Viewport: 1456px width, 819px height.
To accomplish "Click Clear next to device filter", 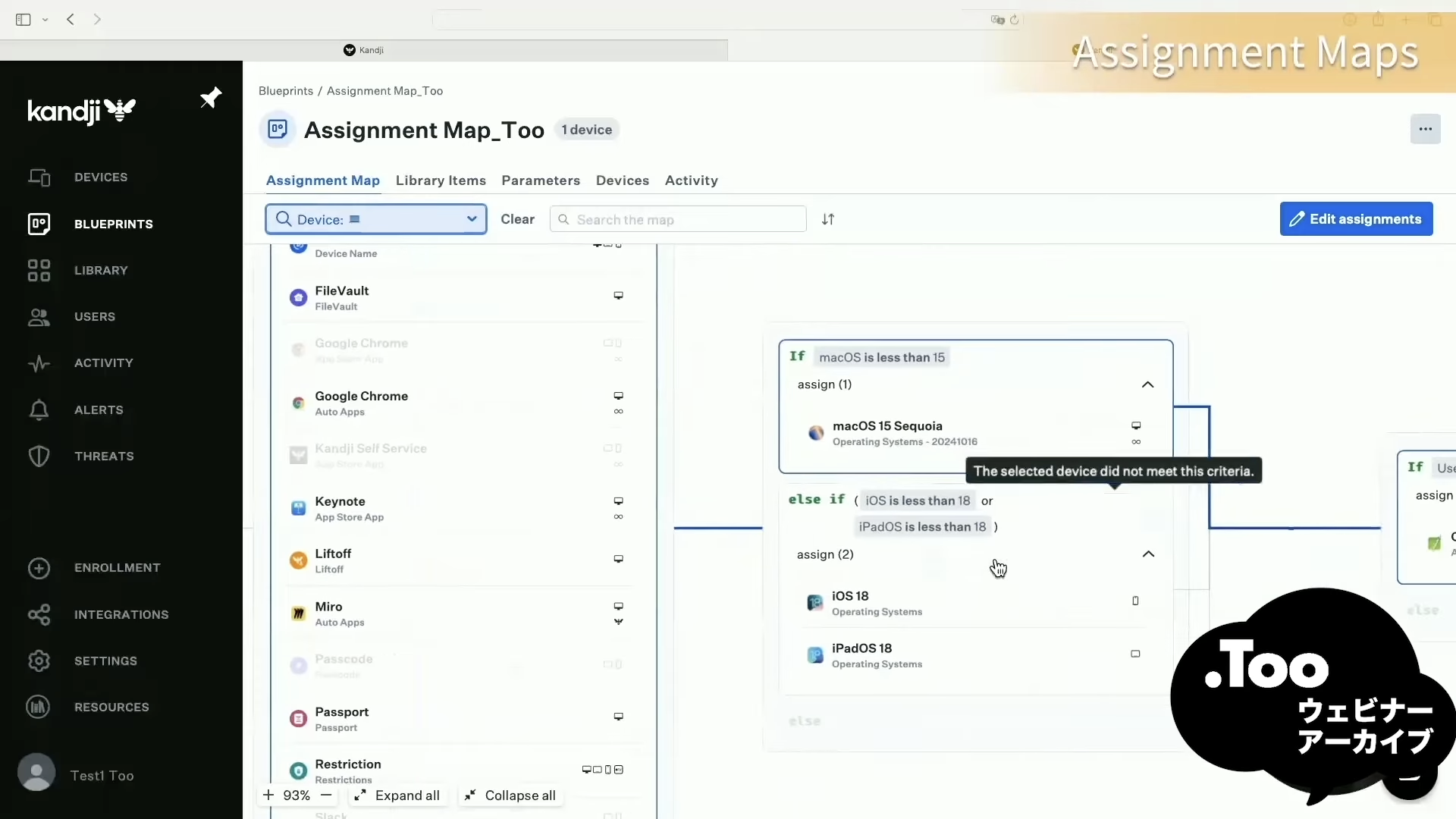I will [x=517, y=219].
